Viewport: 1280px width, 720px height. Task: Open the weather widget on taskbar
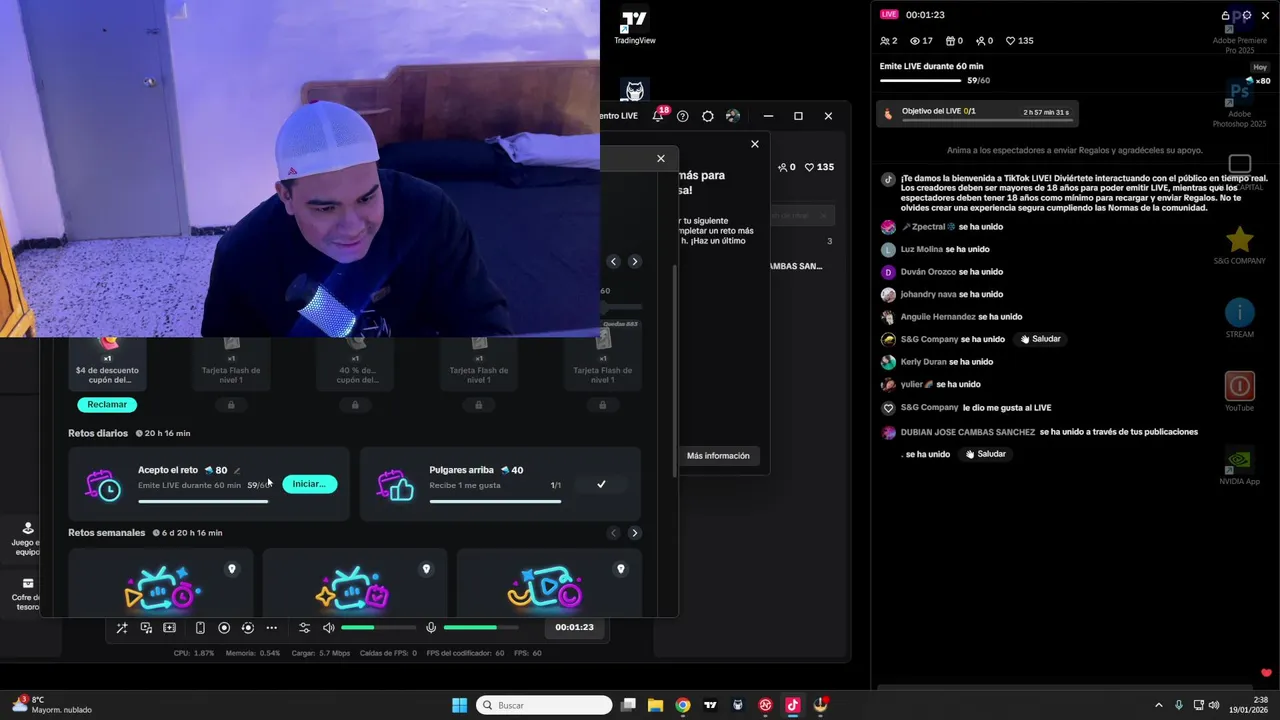(52, 705)
